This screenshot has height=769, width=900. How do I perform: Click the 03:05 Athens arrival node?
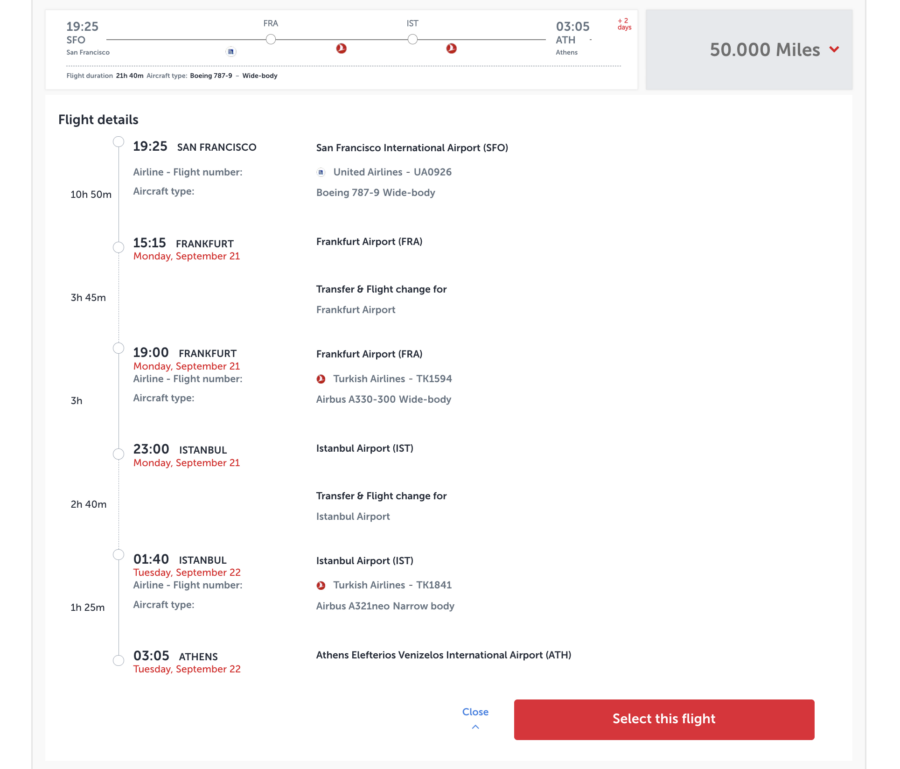[118, 661]
